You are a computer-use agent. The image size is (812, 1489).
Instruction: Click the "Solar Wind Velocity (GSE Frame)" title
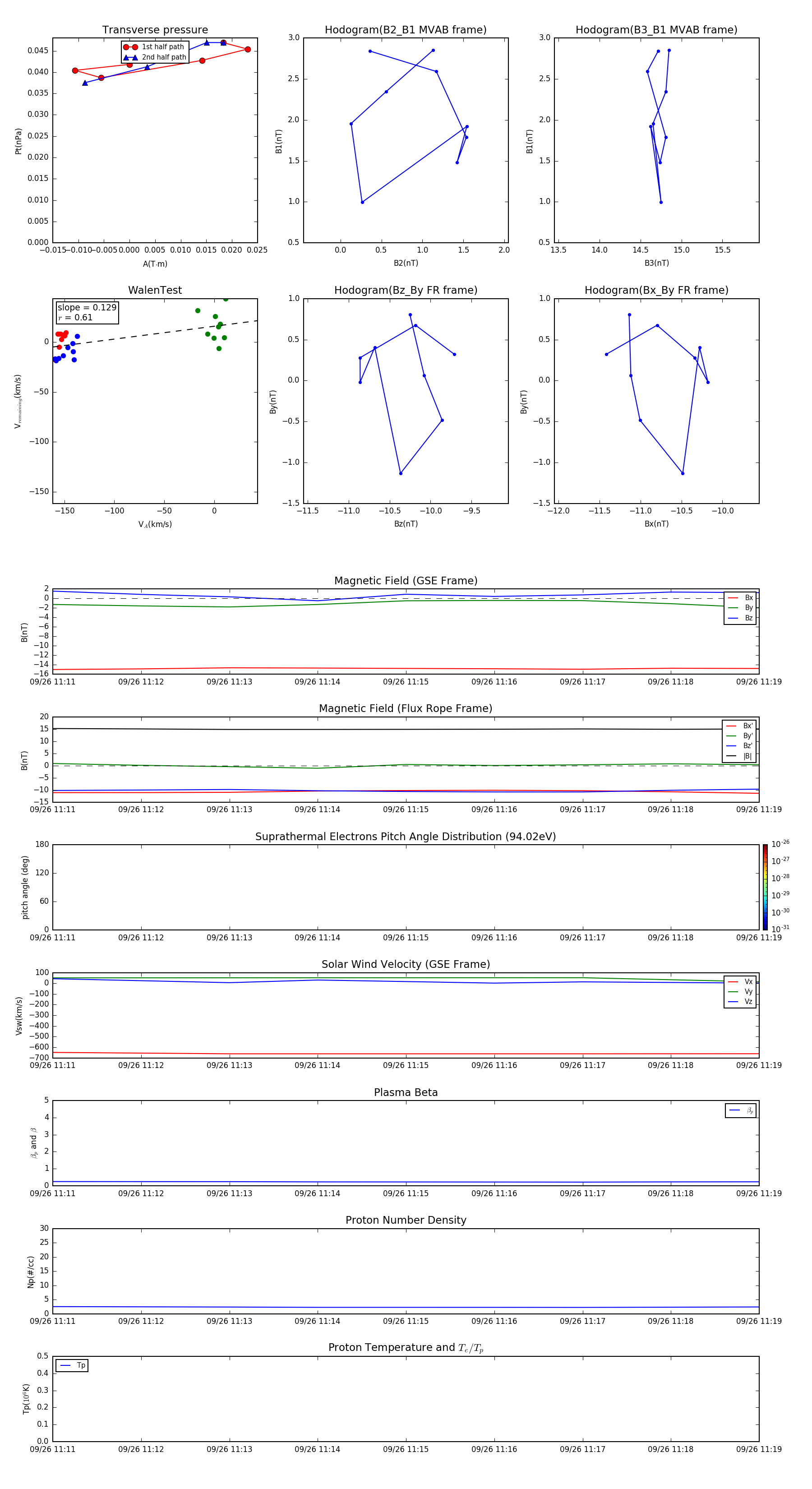406,965
